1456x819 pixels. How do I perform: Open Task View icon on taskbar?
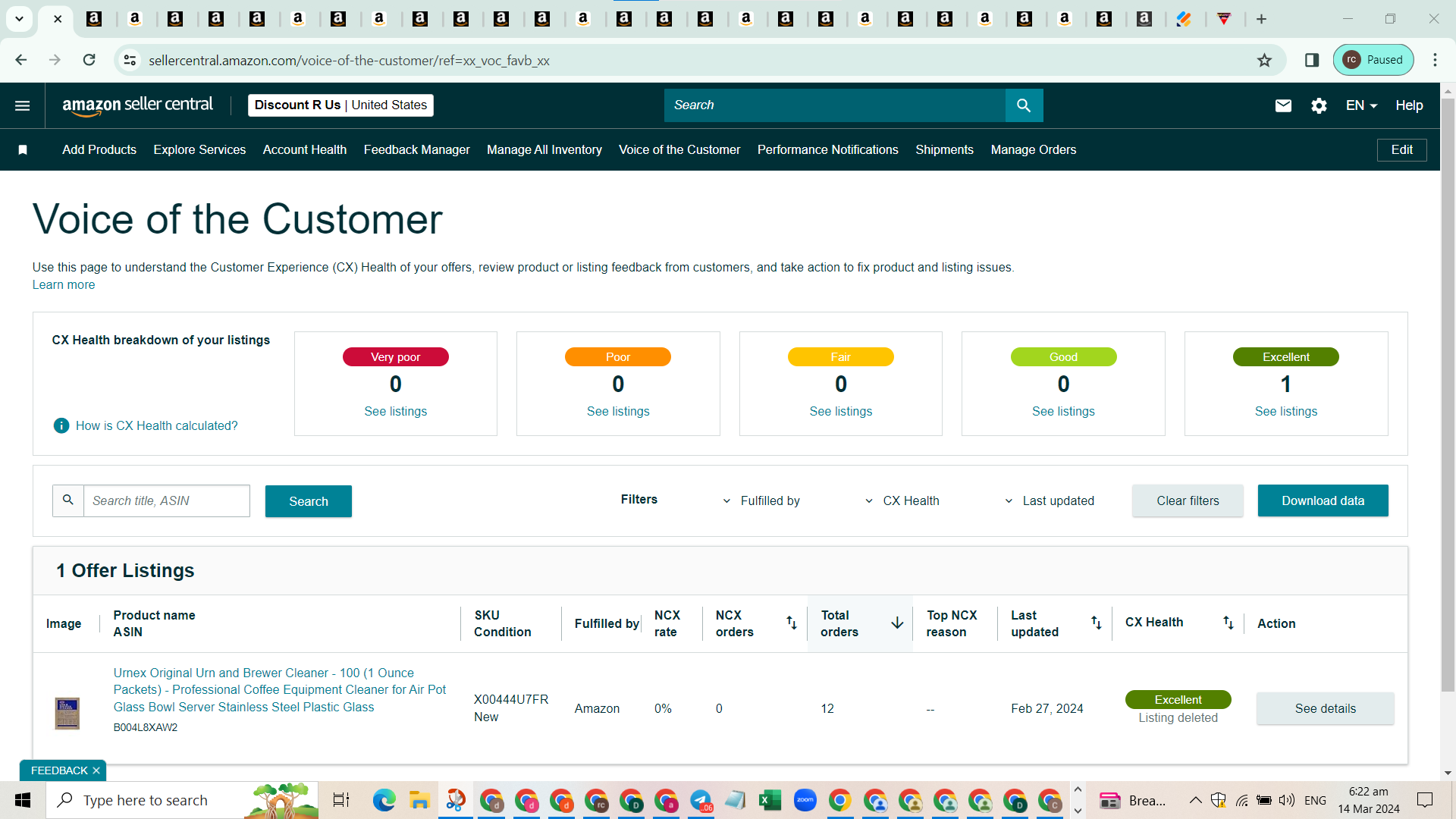pos(341,800)
